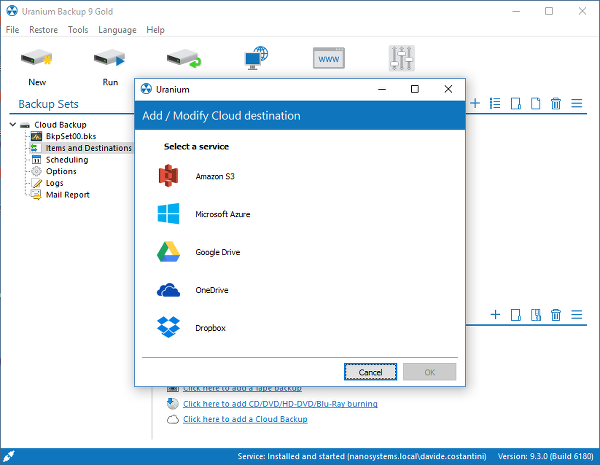
Task: Select the Microsoft Azure logo
Action: 168,214
